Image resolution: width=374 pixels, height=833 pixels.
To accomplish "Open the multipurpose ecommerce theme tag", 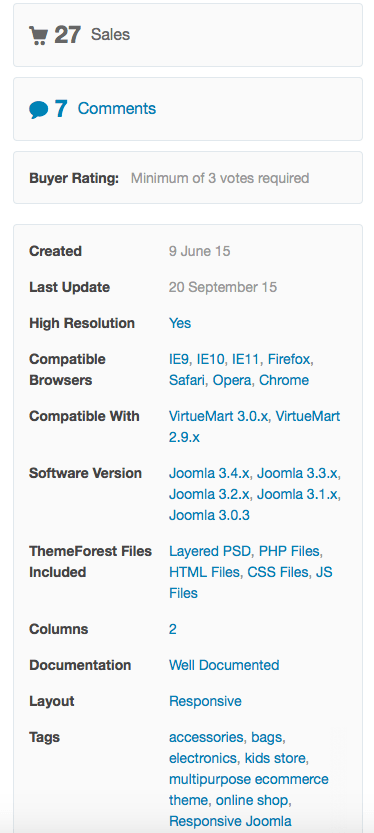I will [249, 789].
